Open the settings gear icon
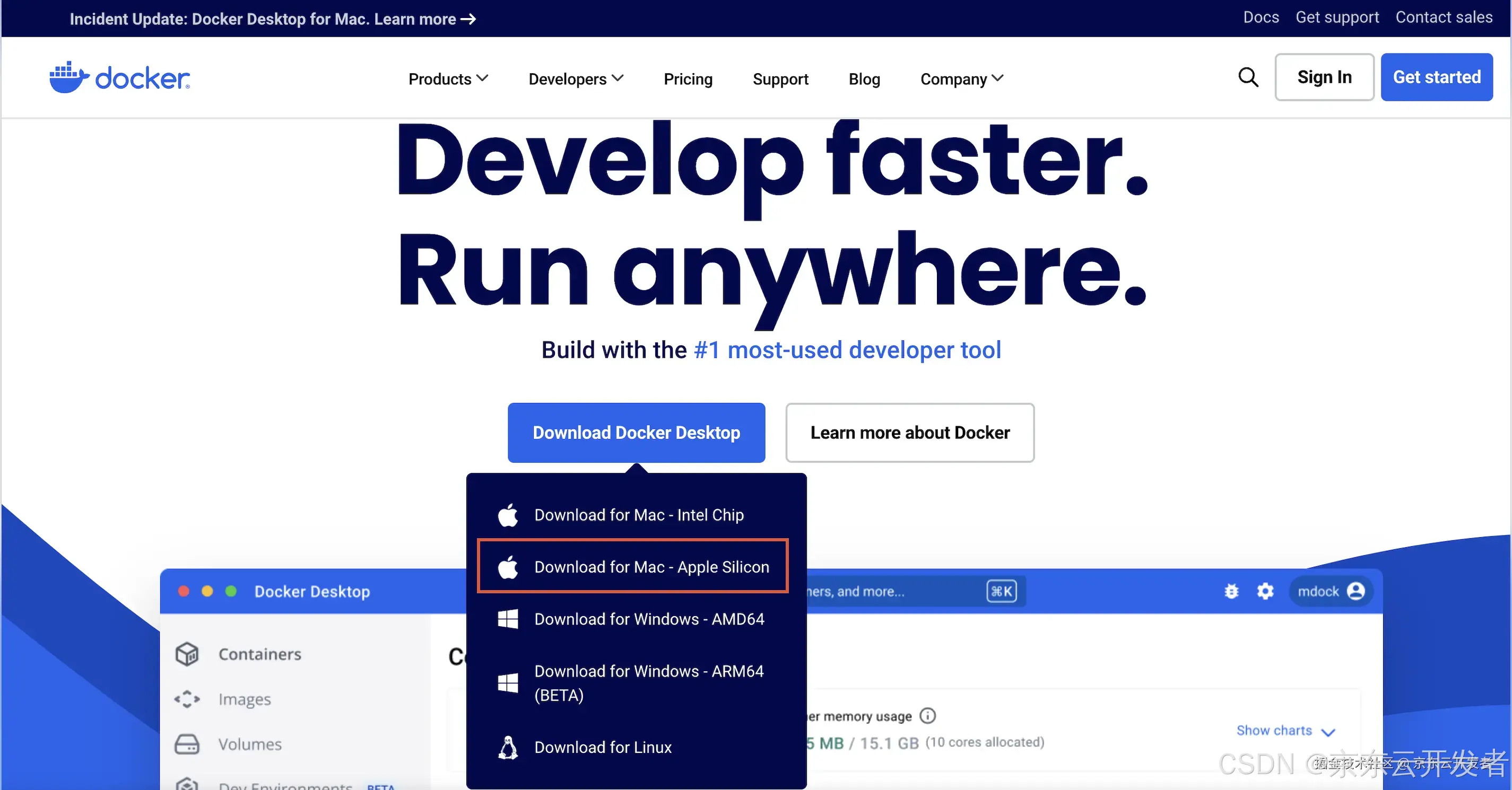 (1265, 591)
